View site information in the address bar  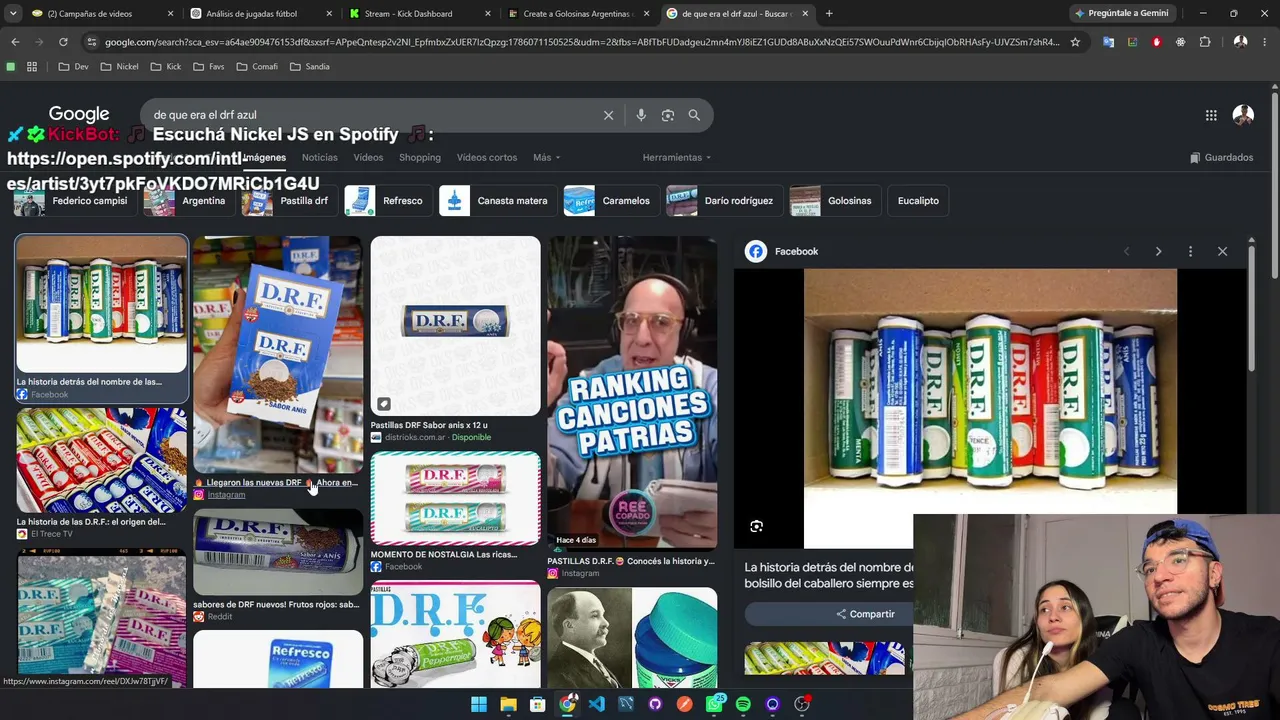point(92,42)
